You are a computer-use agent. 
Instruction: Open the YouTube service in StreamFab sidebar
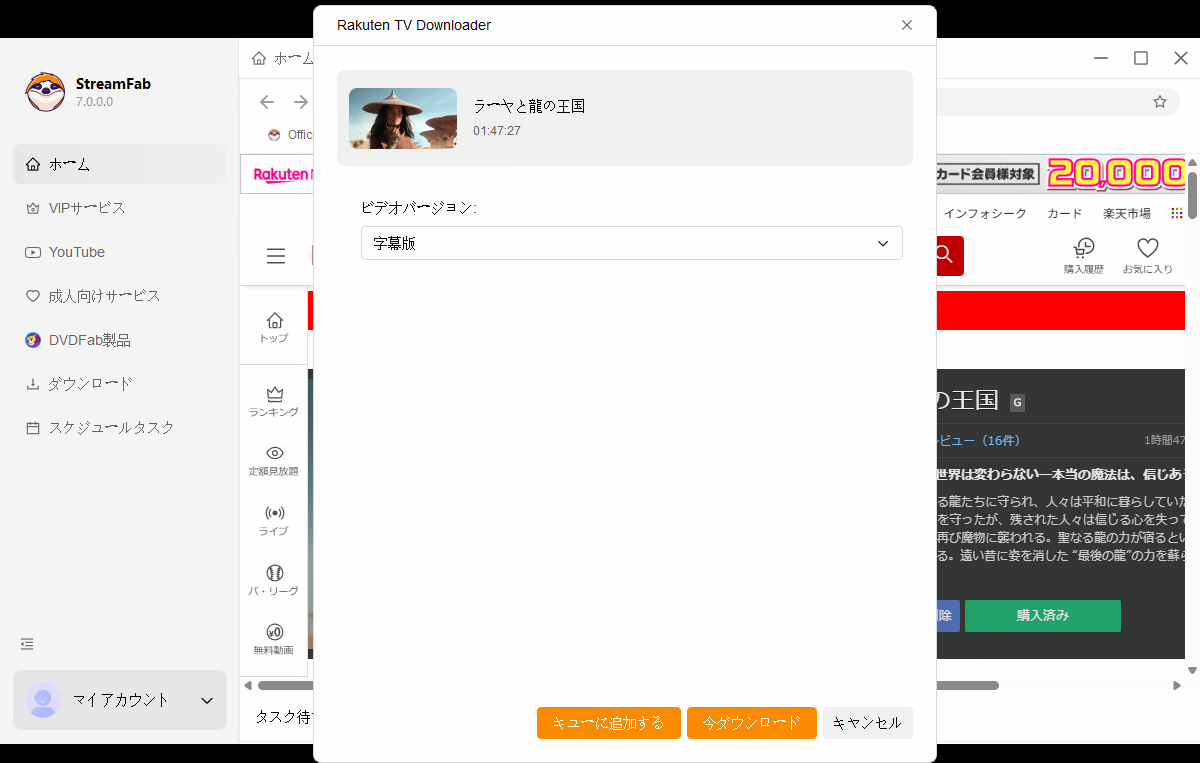point(76,251)
